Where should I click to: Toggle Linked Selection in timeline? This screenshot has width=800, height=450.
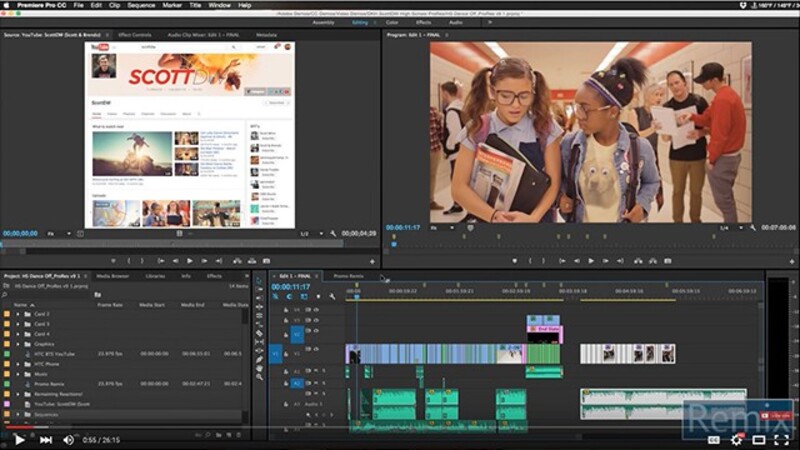pos(304,296)
